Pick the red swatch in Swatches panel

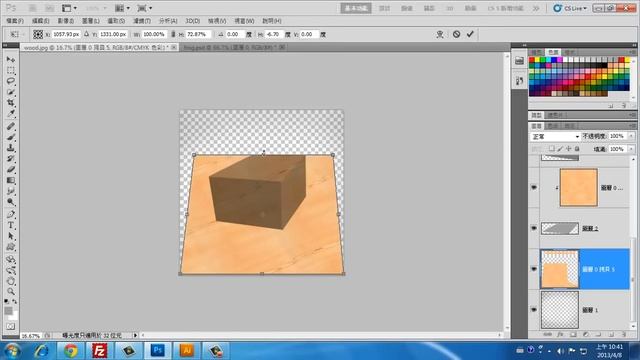point(532,60)
